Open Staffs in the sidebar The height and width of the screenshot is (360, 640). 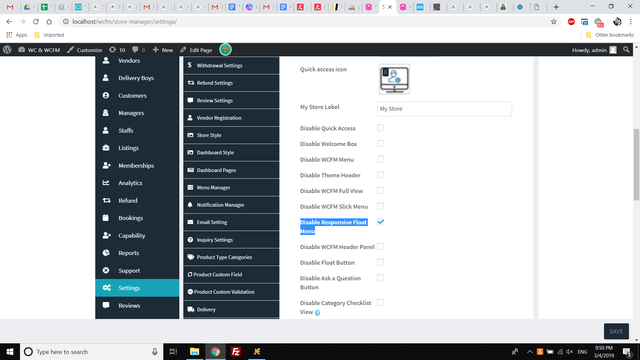[137, 131]
